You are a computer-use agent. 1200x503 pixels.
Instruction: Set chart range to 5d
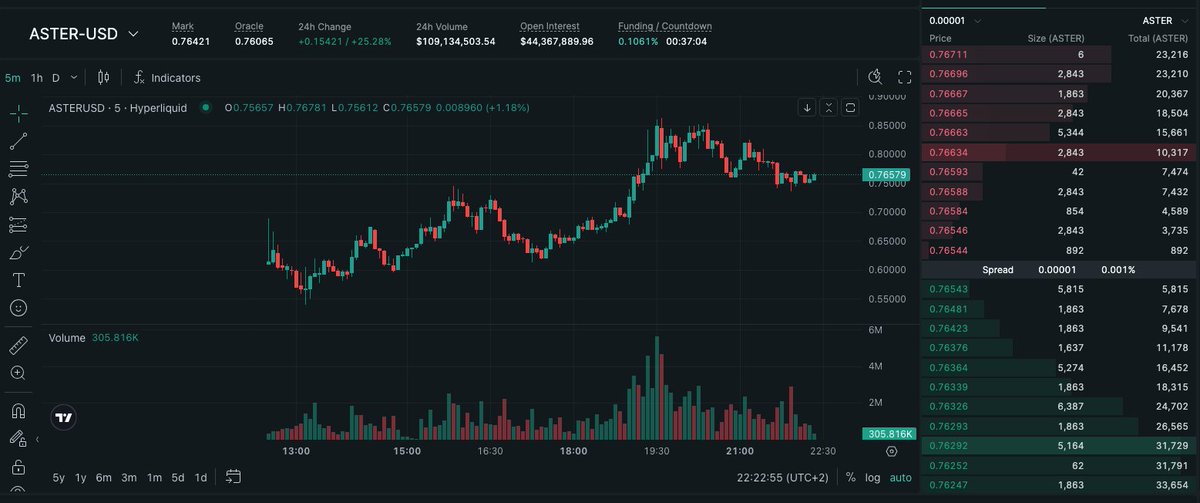[x=178, y=477]
